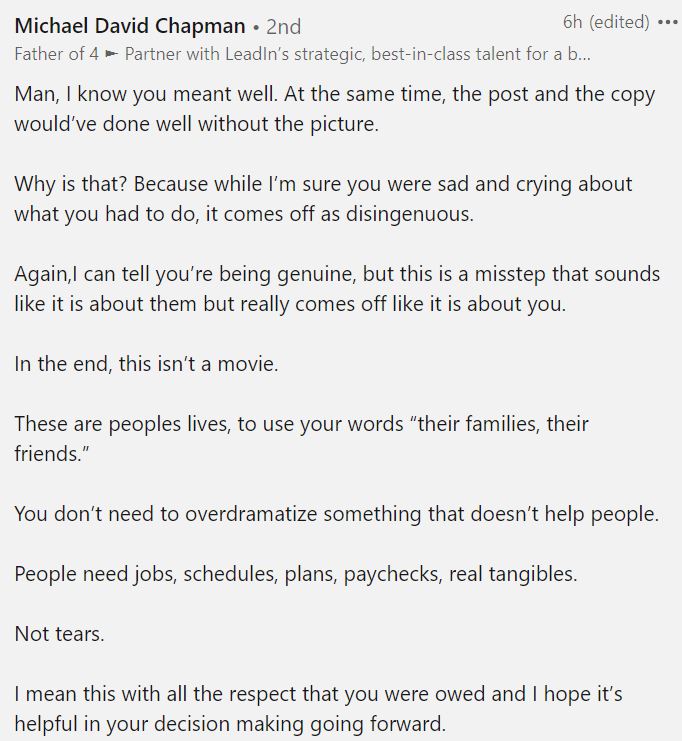Screen dimensions: 682x741
Task: Click the 'Man, I know you meant well' paragraph
Action: [x=335, y=109]
